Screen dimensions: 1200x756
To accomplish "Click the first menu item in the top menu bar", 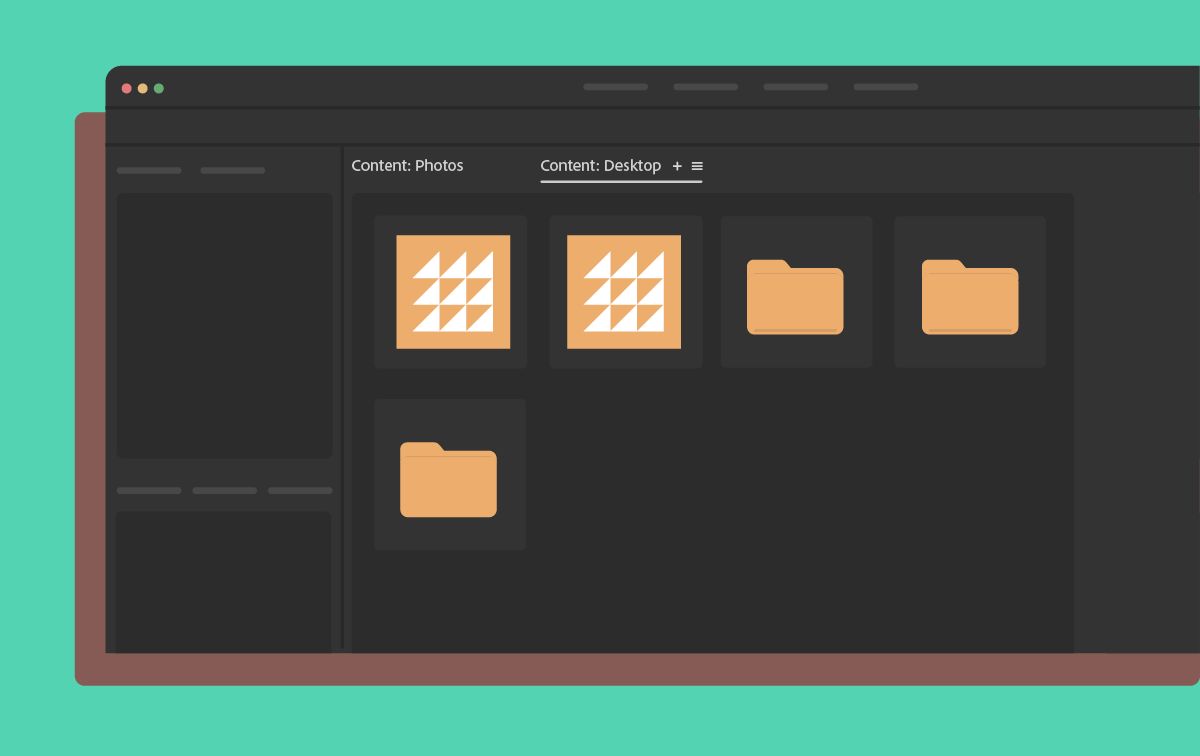I will 615,87.
